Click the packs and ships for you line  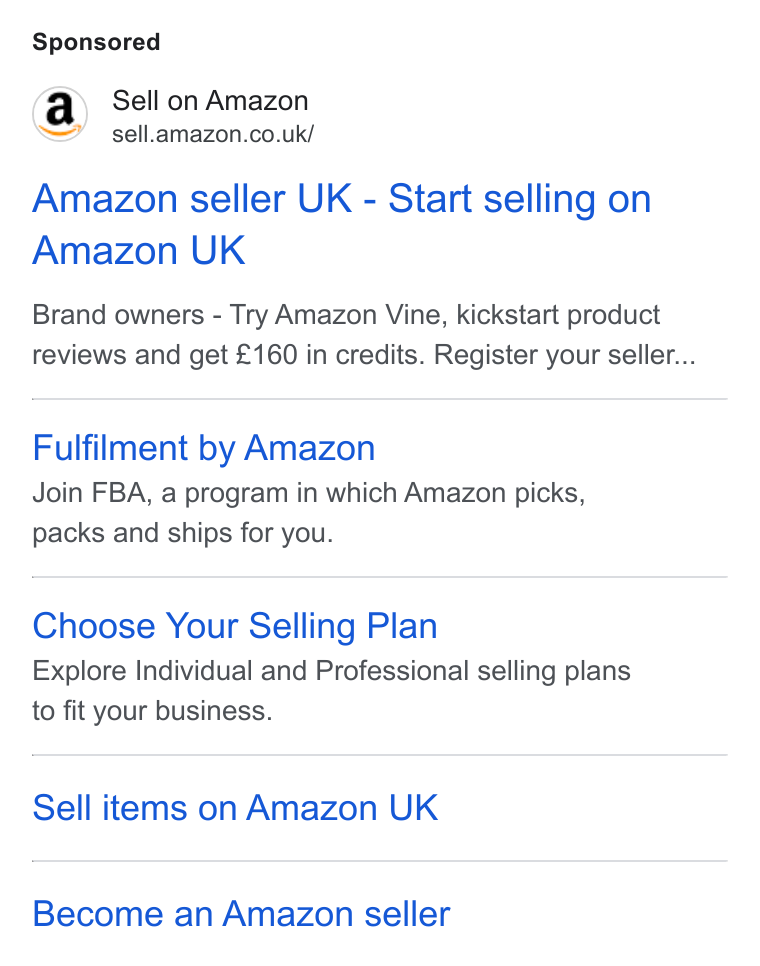click(x=182, y=533)
